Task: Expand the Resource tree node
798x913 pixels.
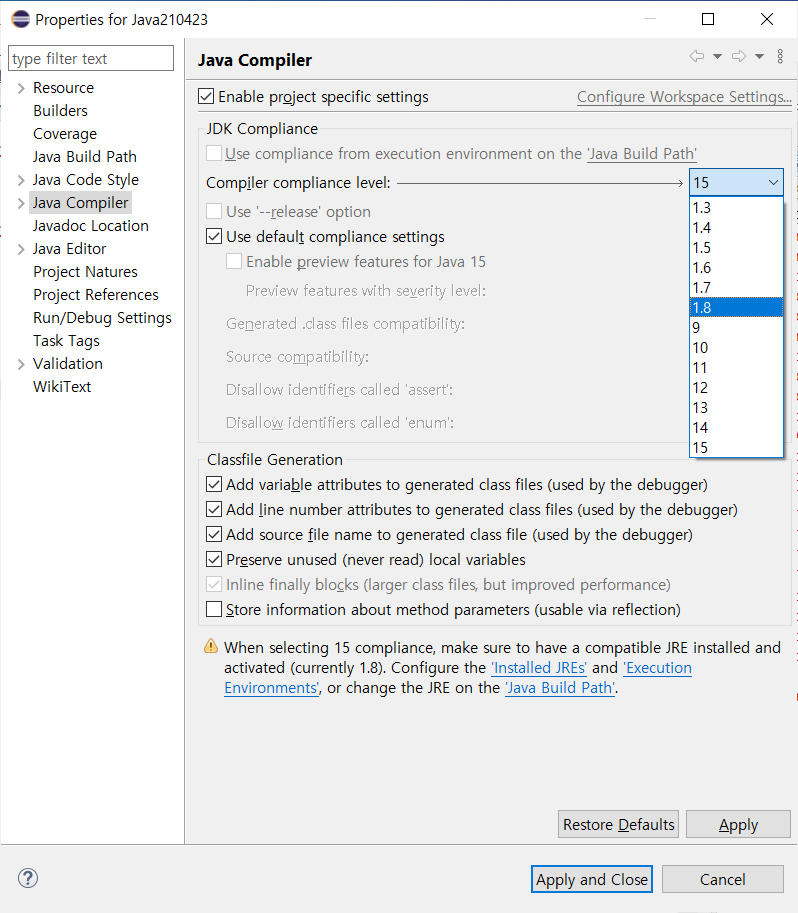Action: click(x=21, y=88)
